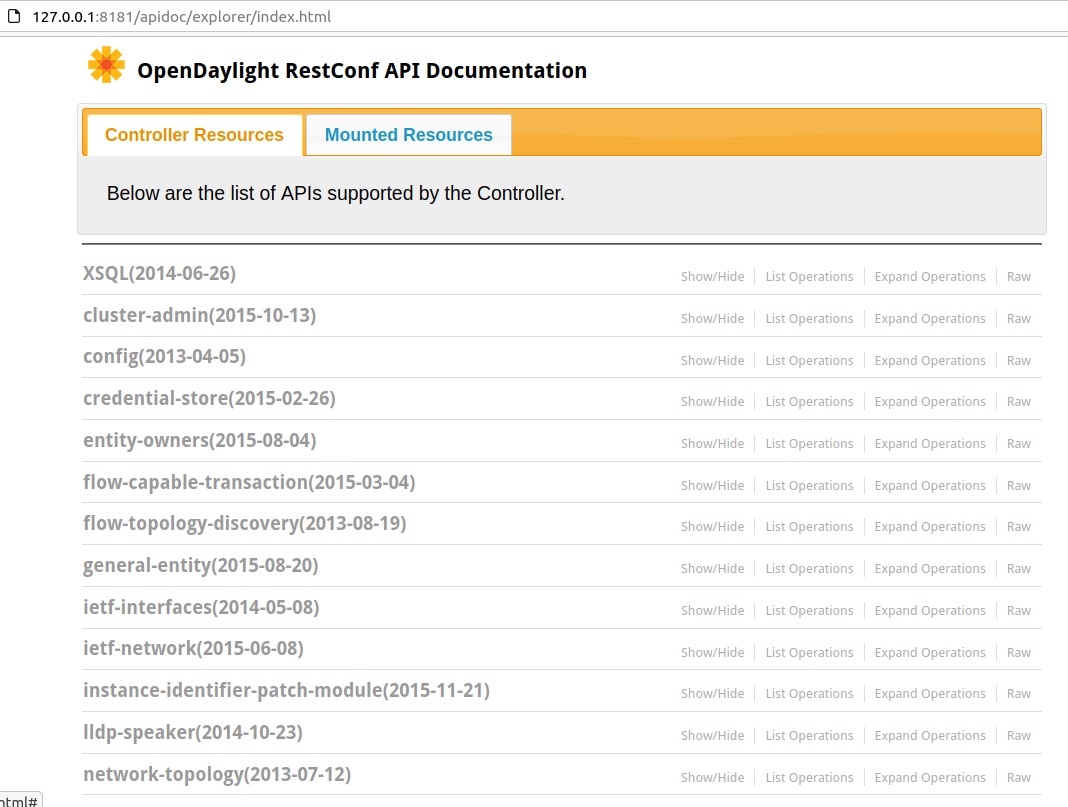1068x807 pixels.
Task: List Operations for instance-identifier-patch-module
Action: 809,693
